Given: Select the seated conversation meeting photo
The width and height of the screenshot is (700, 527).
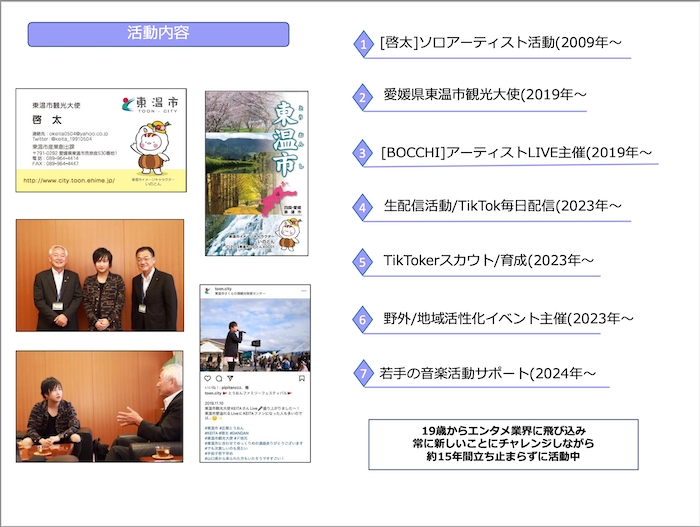Looking at the screenshot, I should (x=100, y=406).
